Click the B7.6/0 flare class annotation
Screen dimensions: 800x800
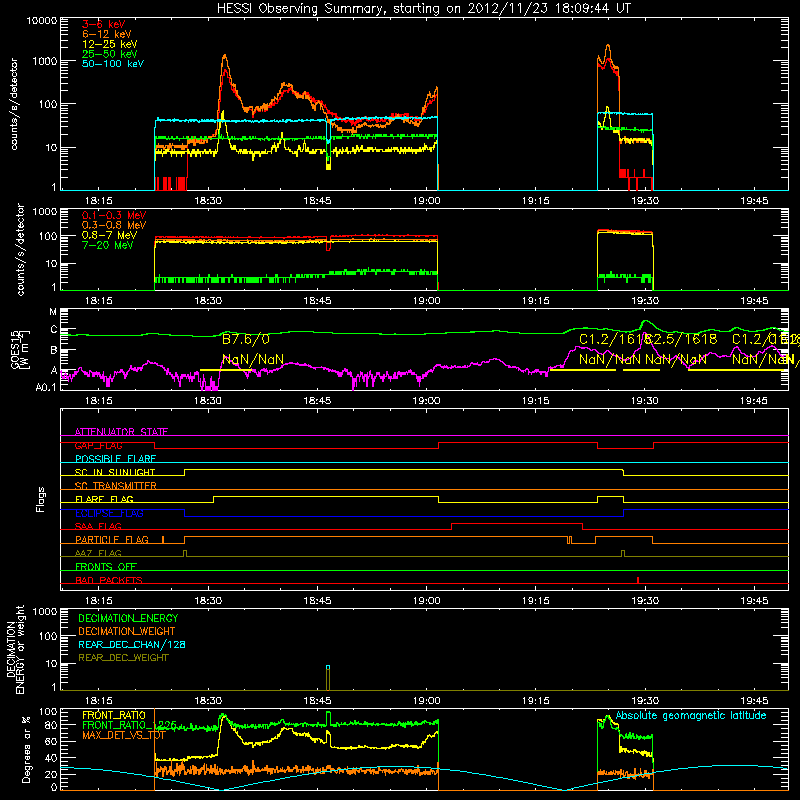pos(246,339)
